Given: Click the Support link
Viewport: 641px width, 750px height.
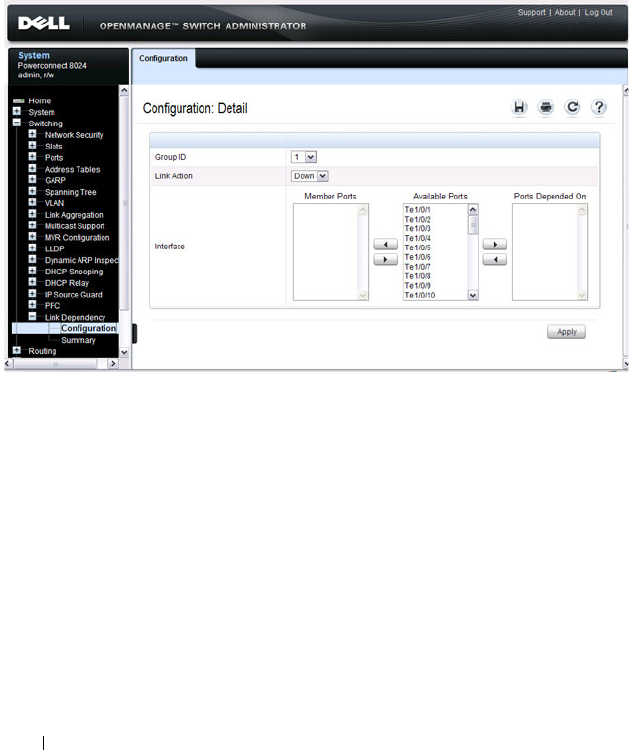Looking at the screenshot, I should [531, 12].
